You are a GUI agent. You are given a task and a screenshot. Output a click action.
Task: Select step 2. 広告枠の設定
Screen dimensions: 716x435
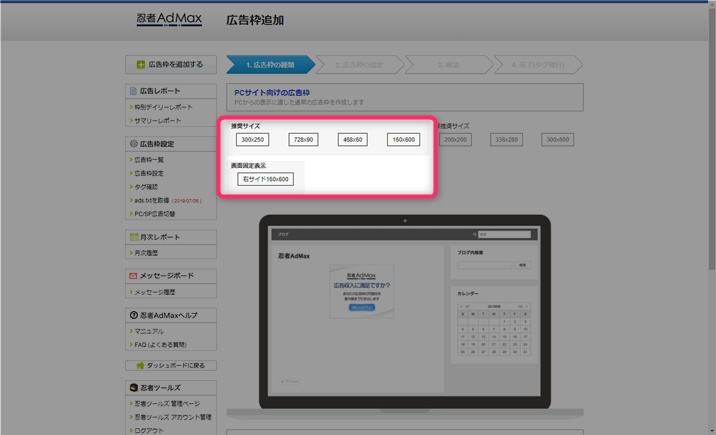[359, 65]
